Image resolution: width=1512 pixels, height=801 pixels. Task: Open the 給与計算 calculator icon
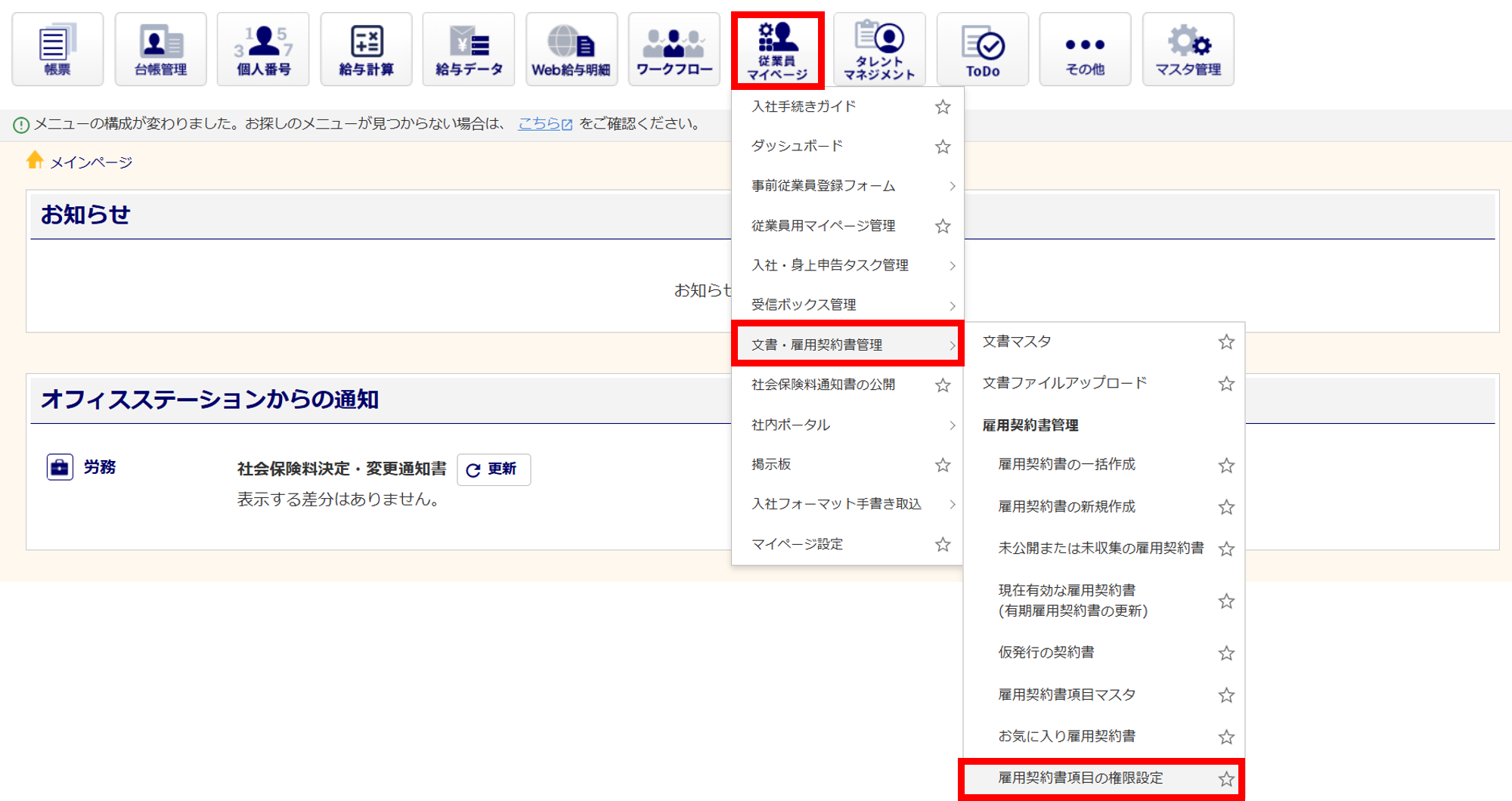point(366,49)
